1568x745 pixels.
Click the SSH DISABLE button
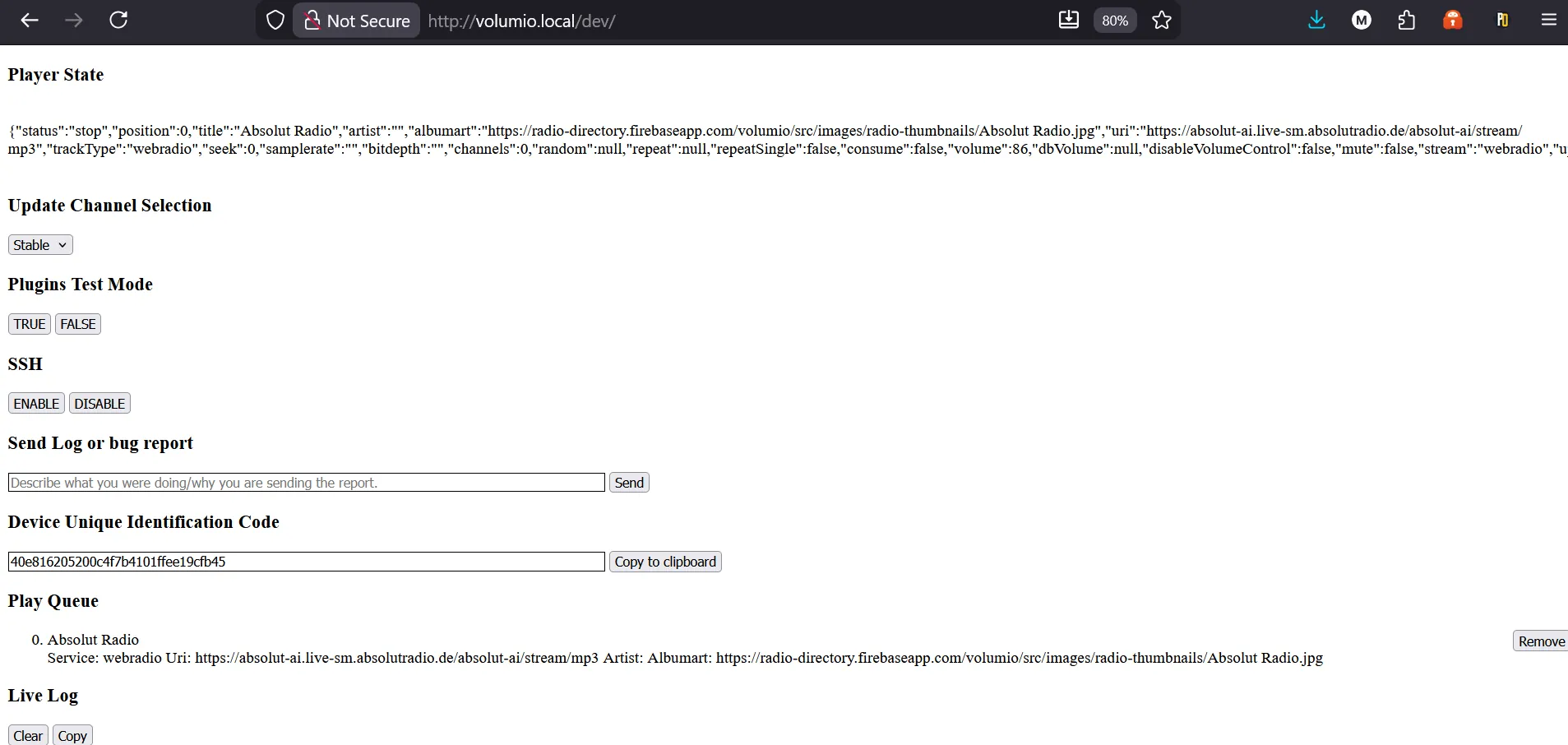pos(99,404)
